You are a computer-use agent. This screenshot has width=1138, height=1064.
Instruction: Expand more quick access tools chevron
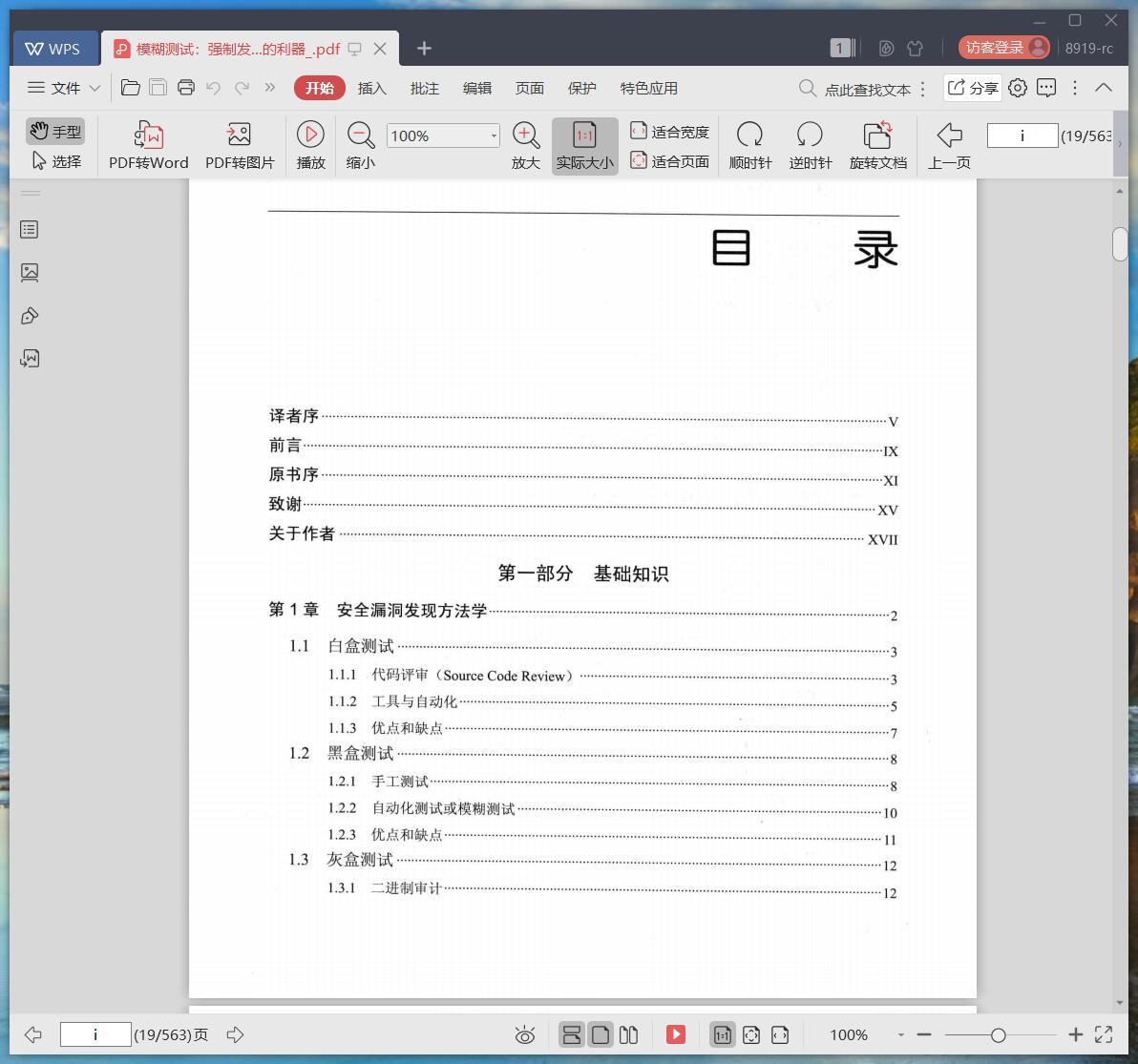pos(270,88)
